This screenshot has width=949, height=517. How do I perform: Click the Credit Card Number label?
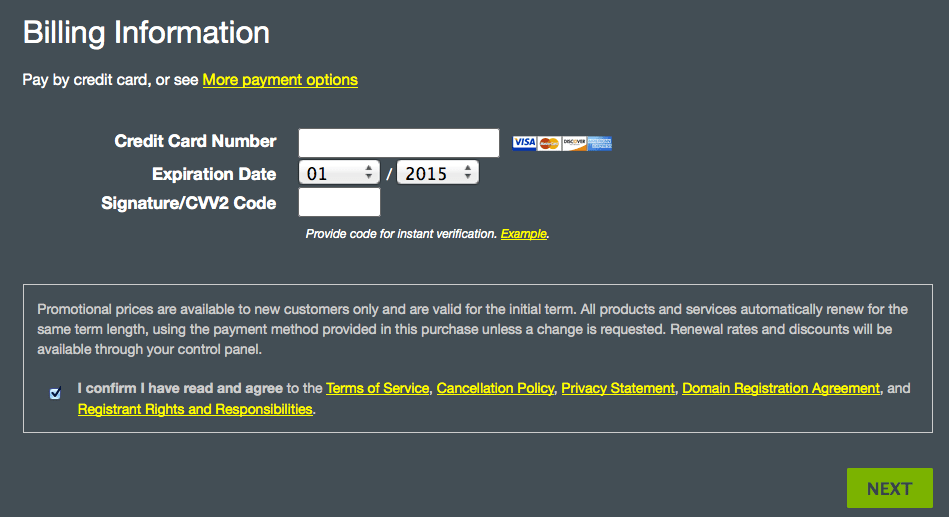[195, 141]
